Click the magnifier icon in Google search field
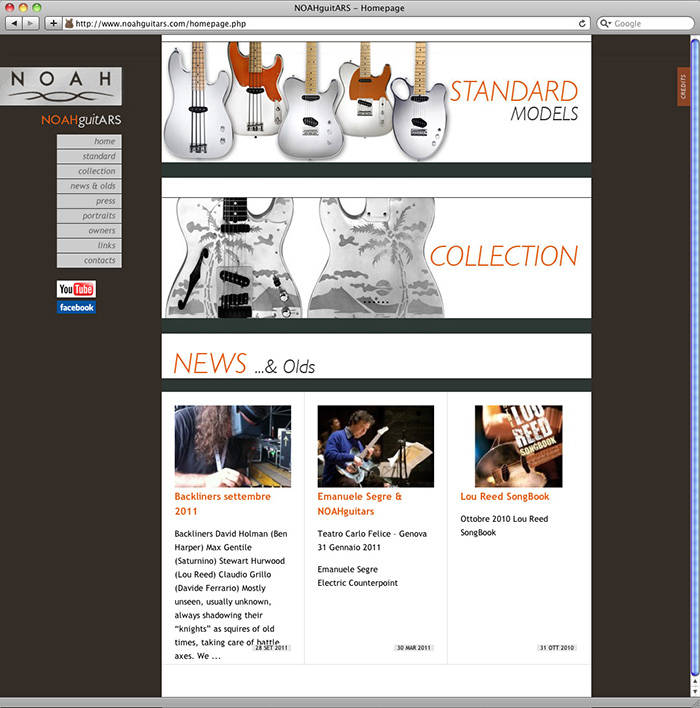Viewport: 700px width, 708px height. tap(605, 23)
